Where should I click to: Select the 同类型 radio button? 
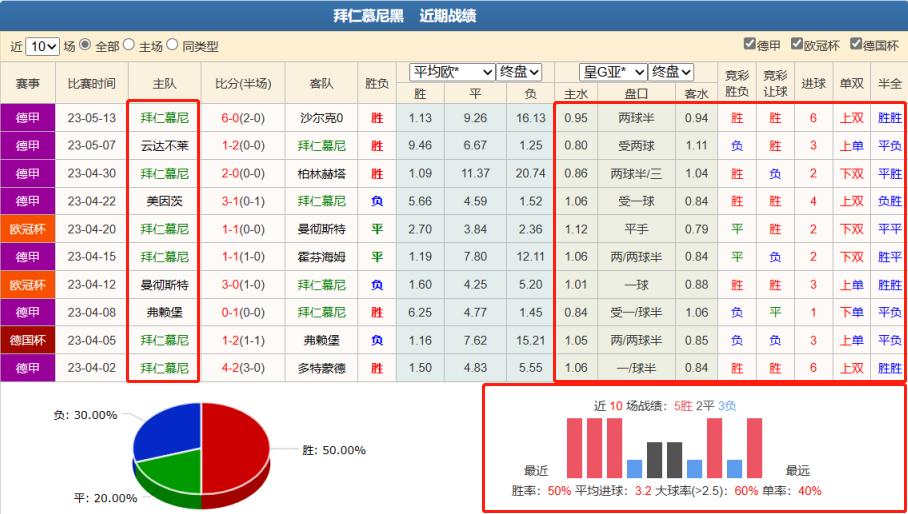pos(172,45)
